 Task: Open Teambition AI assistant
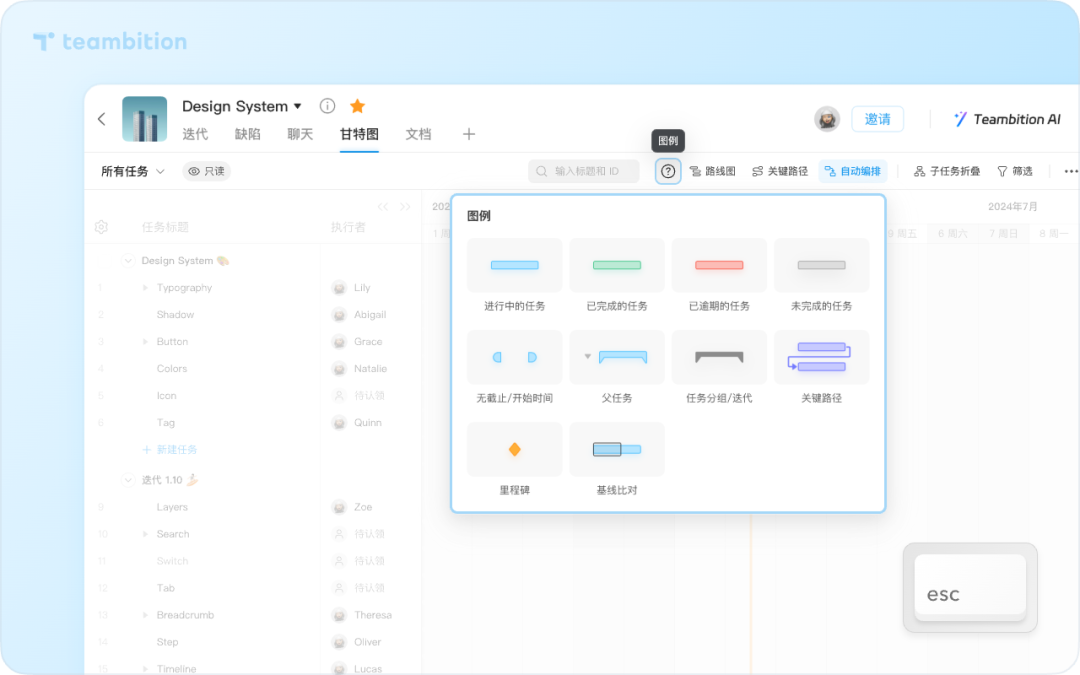pyautogui.click(x=1006, y=119)
